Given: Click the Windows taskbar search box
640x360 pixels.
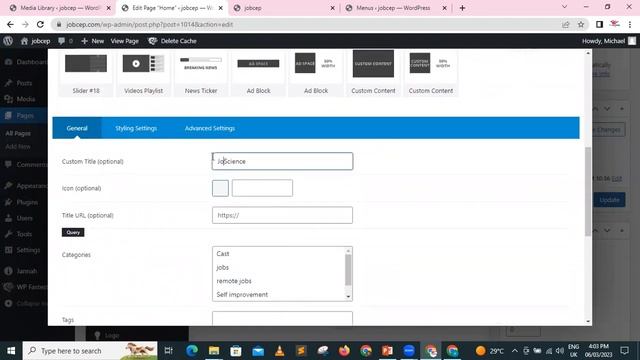Looking at the screenshot, I should click(x=90, y=351).
